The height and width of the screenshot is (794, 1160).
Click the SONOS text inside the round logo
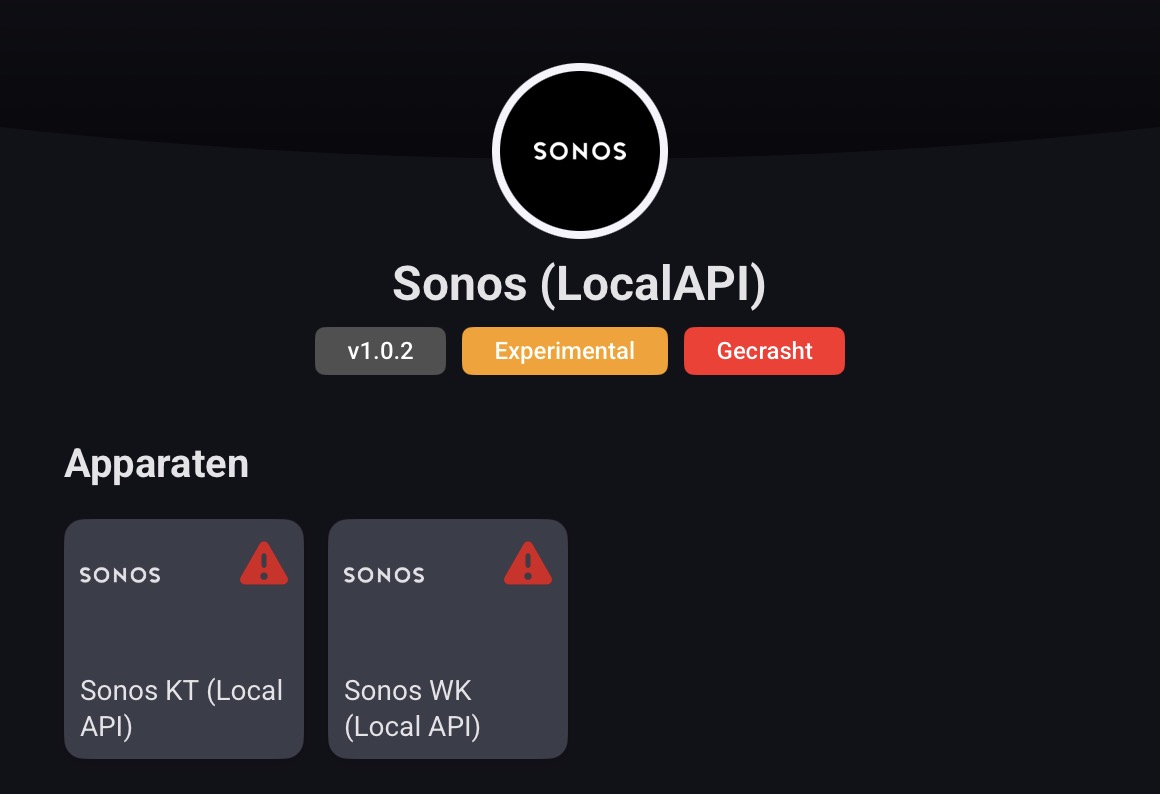click(x=580, y=152)
